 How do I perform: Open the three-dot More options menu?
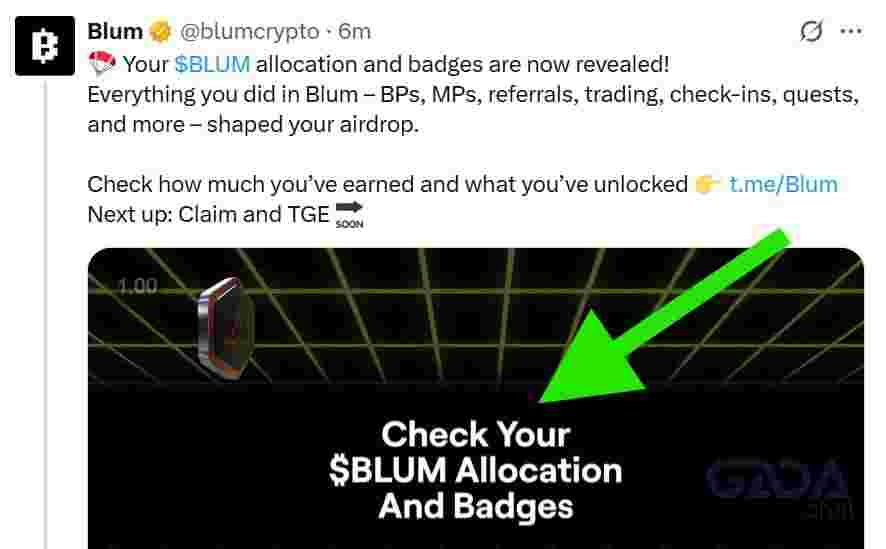point(851,31)
